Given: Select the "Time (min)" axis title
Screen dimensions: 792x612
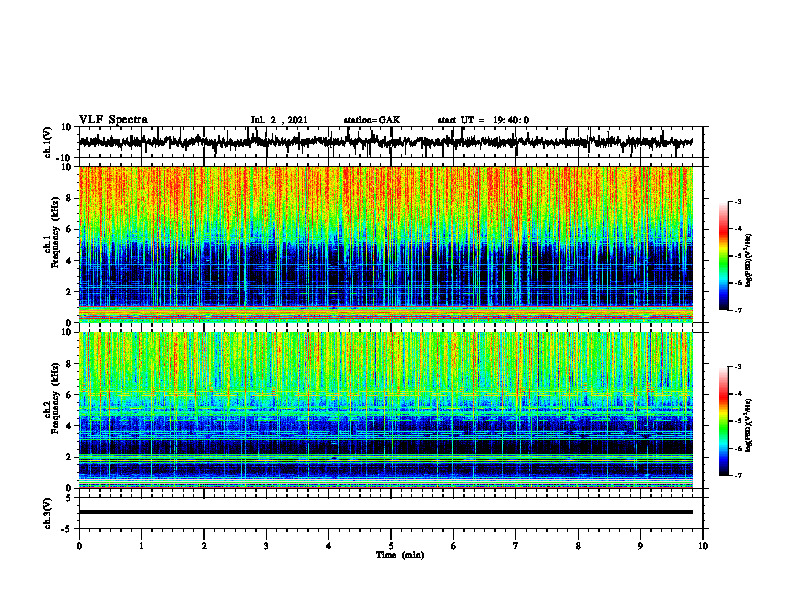Looking at the screenshot, I should pos(400,555).
